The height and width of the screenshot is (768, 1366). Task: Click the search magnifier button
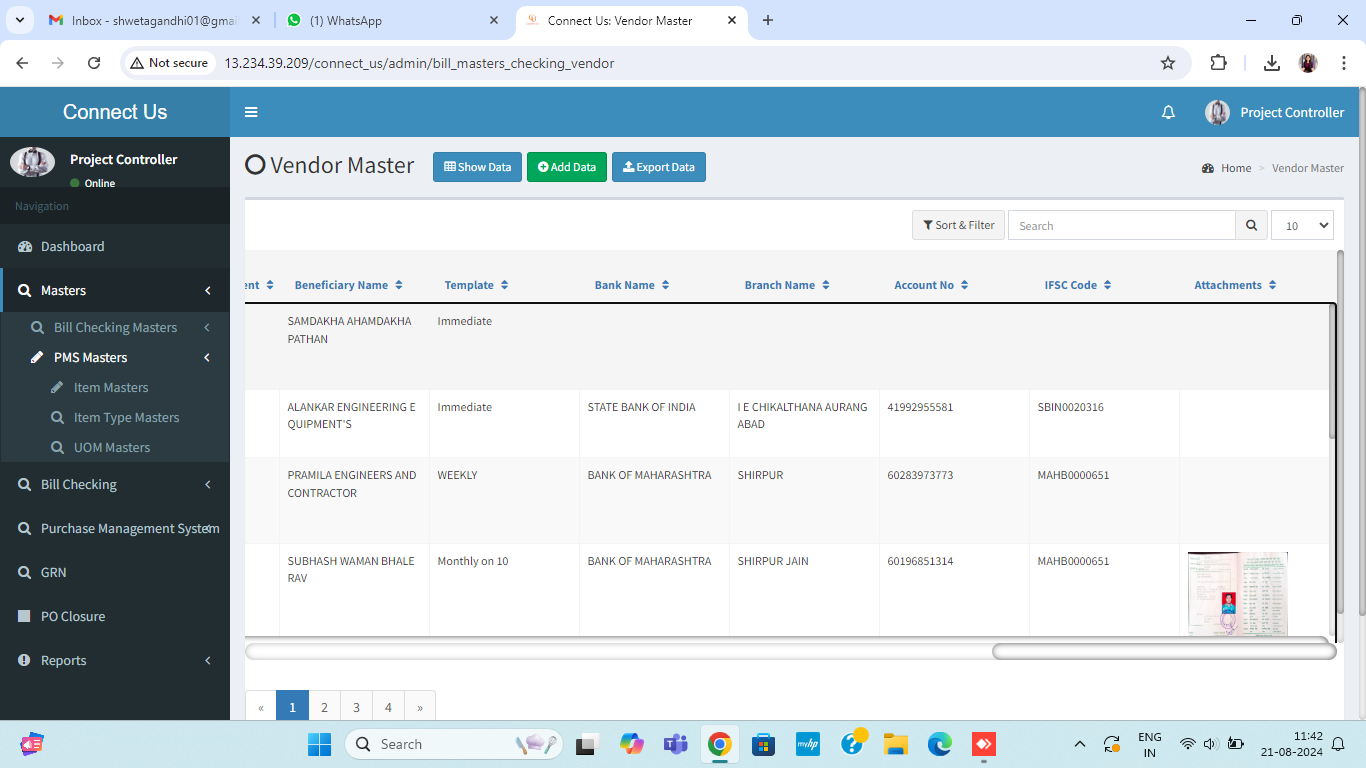point(1251,225)
